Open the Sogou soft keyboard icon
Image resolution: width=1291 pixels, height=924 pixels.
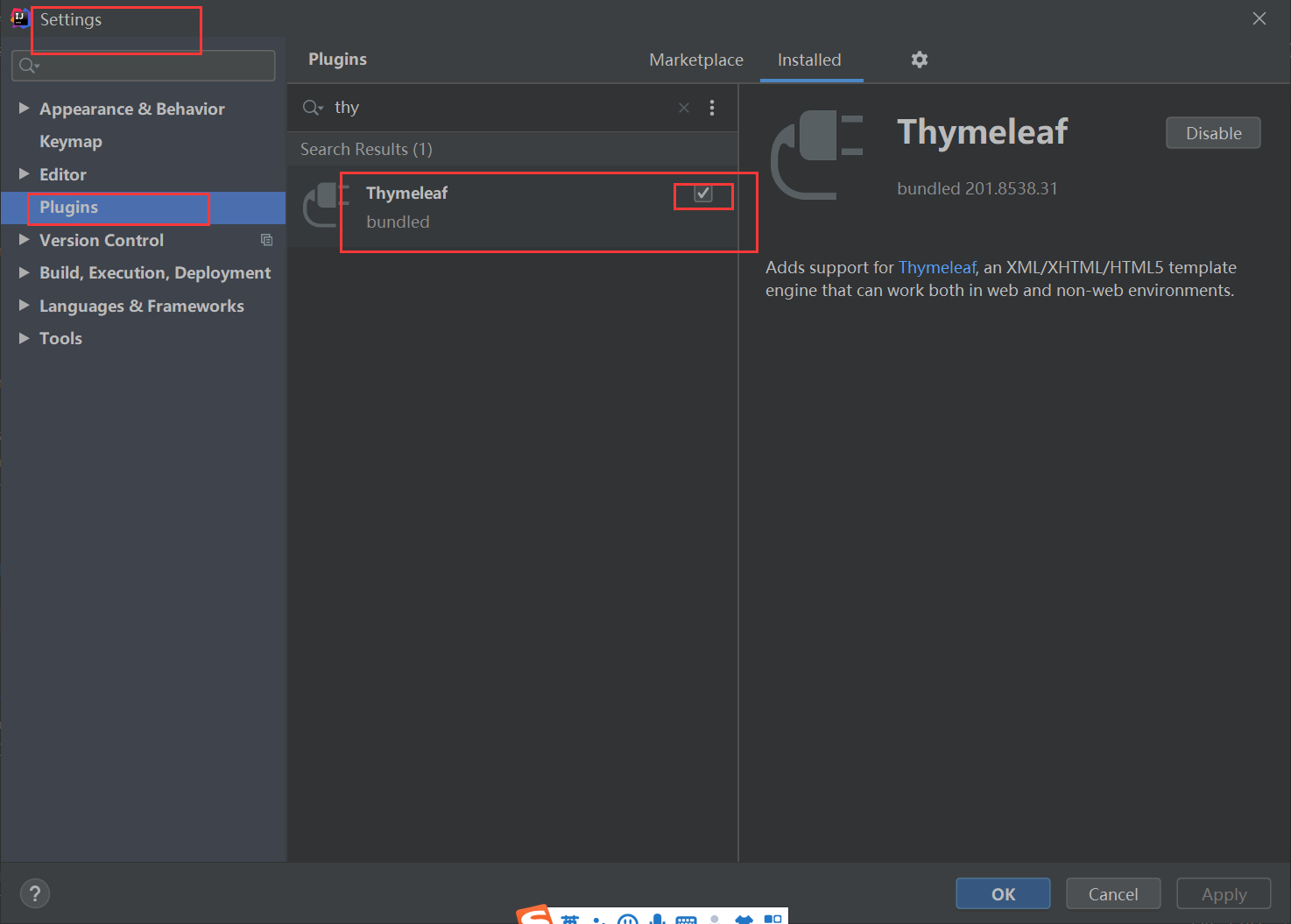(x=686, y=919)
